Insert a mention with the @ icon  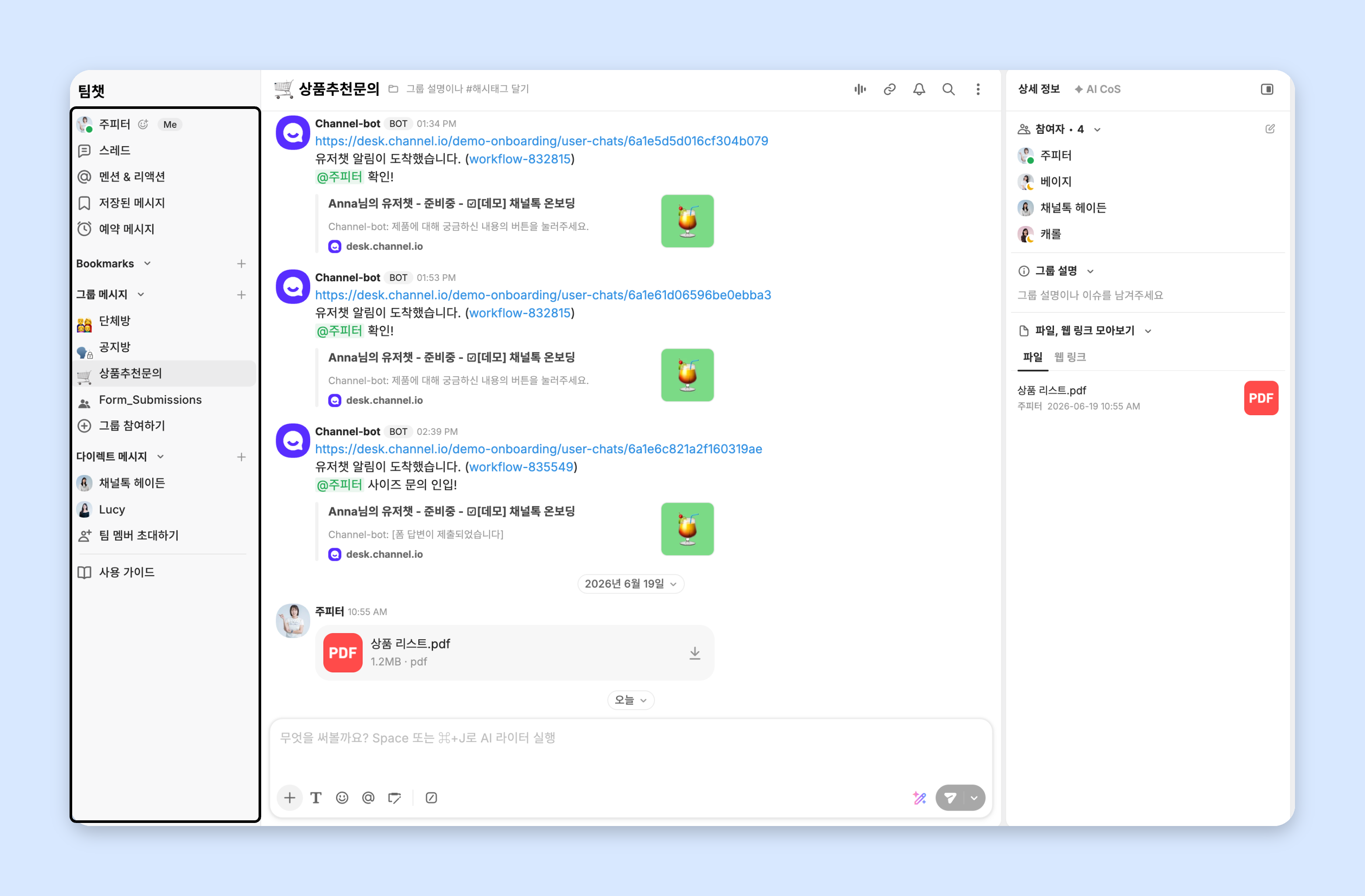click(368, 798)
